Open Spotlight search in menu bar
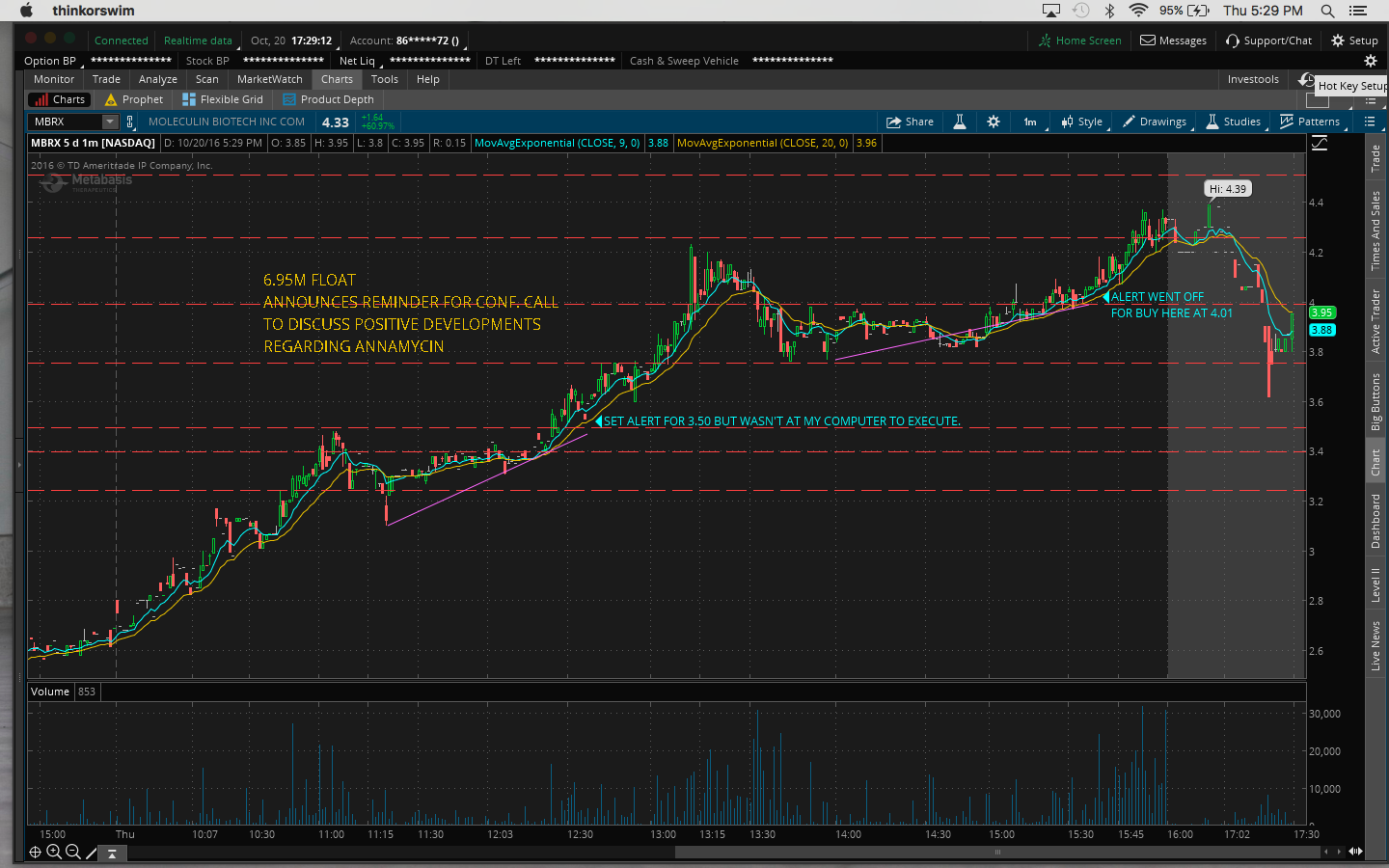Viewport: 1389px width, 868px height. (x=1327, y=11)
